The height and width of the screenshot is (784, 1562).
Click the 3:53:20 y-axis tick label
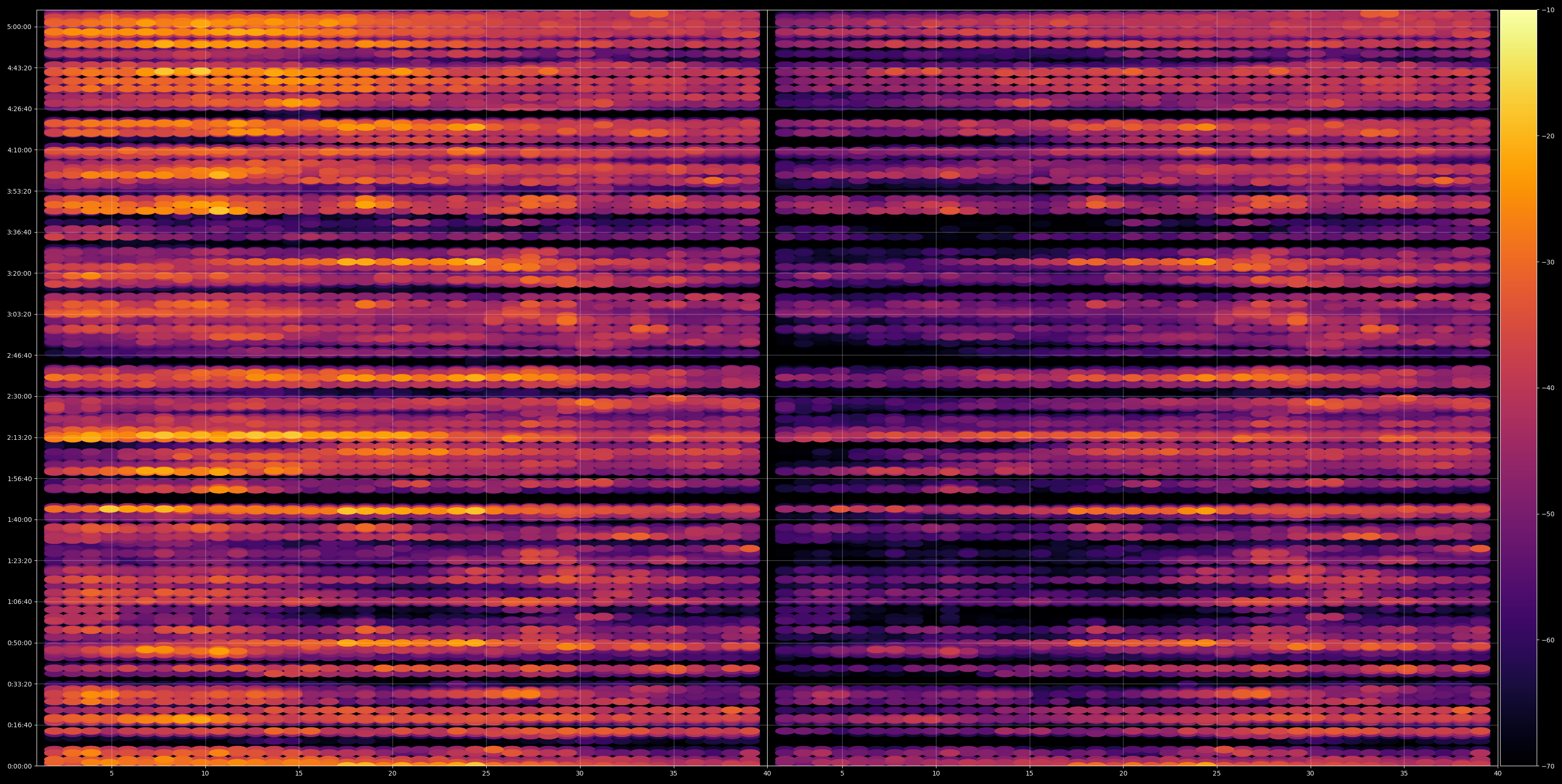[x=19, y=191]
